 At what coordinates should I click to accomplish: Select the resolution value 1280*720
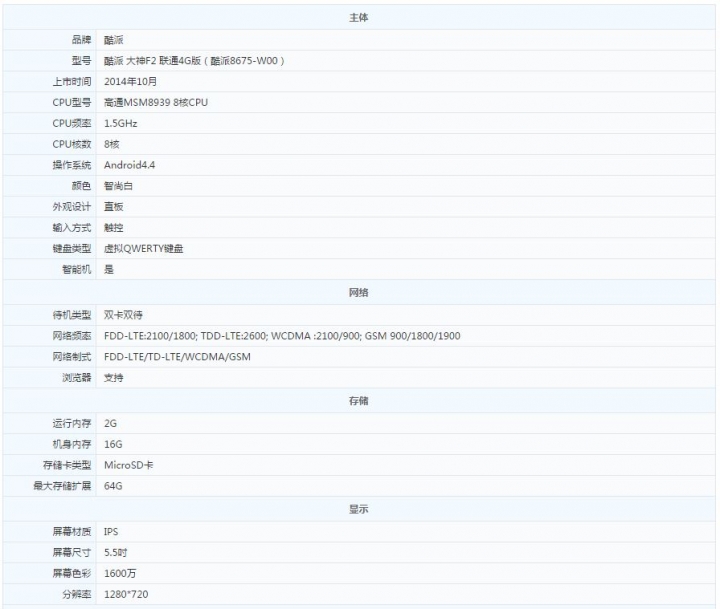click(x=126, y=594)
